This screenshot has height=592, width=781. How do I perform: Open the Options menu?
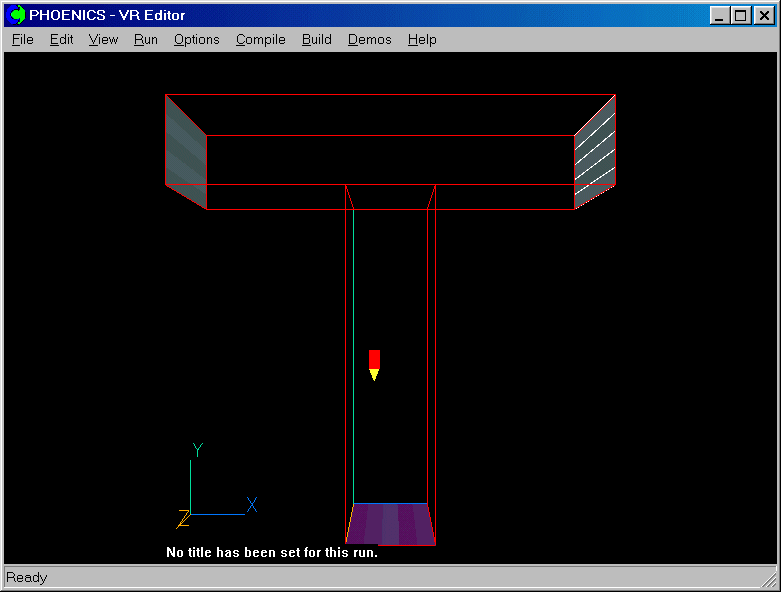tap(196, 40)
